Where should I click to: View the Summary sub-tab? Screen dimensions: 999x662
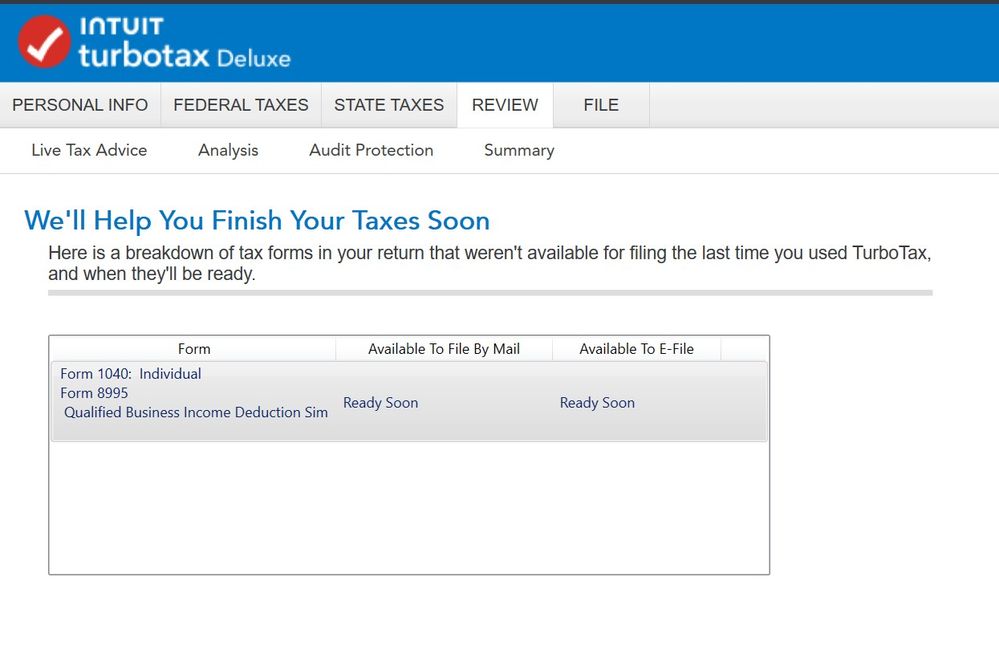click(519, 150)
